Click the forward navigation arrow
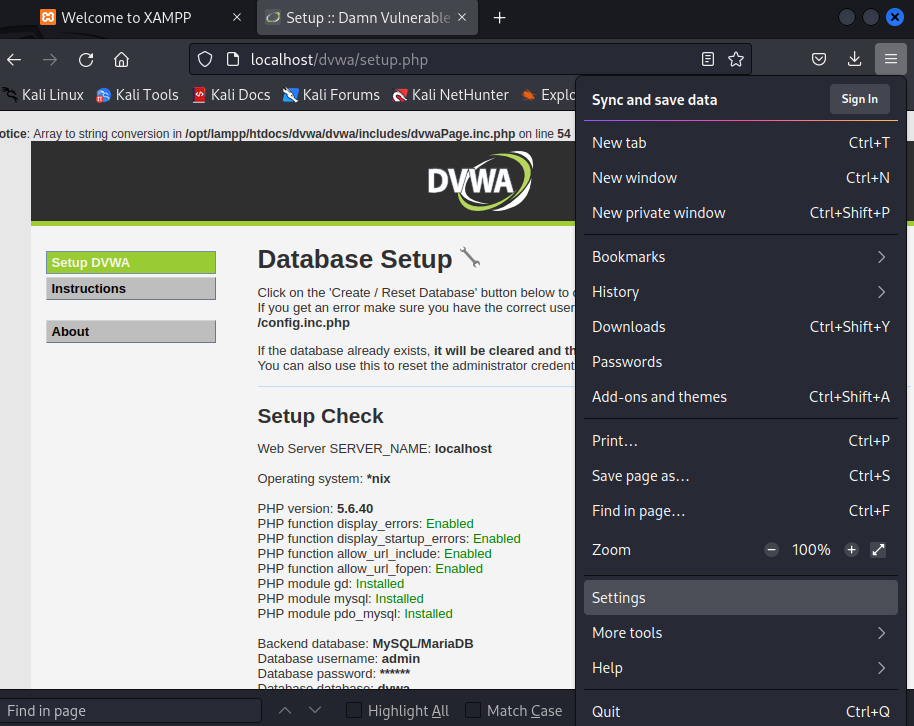 pyautogui.click(x=50, y=59)
